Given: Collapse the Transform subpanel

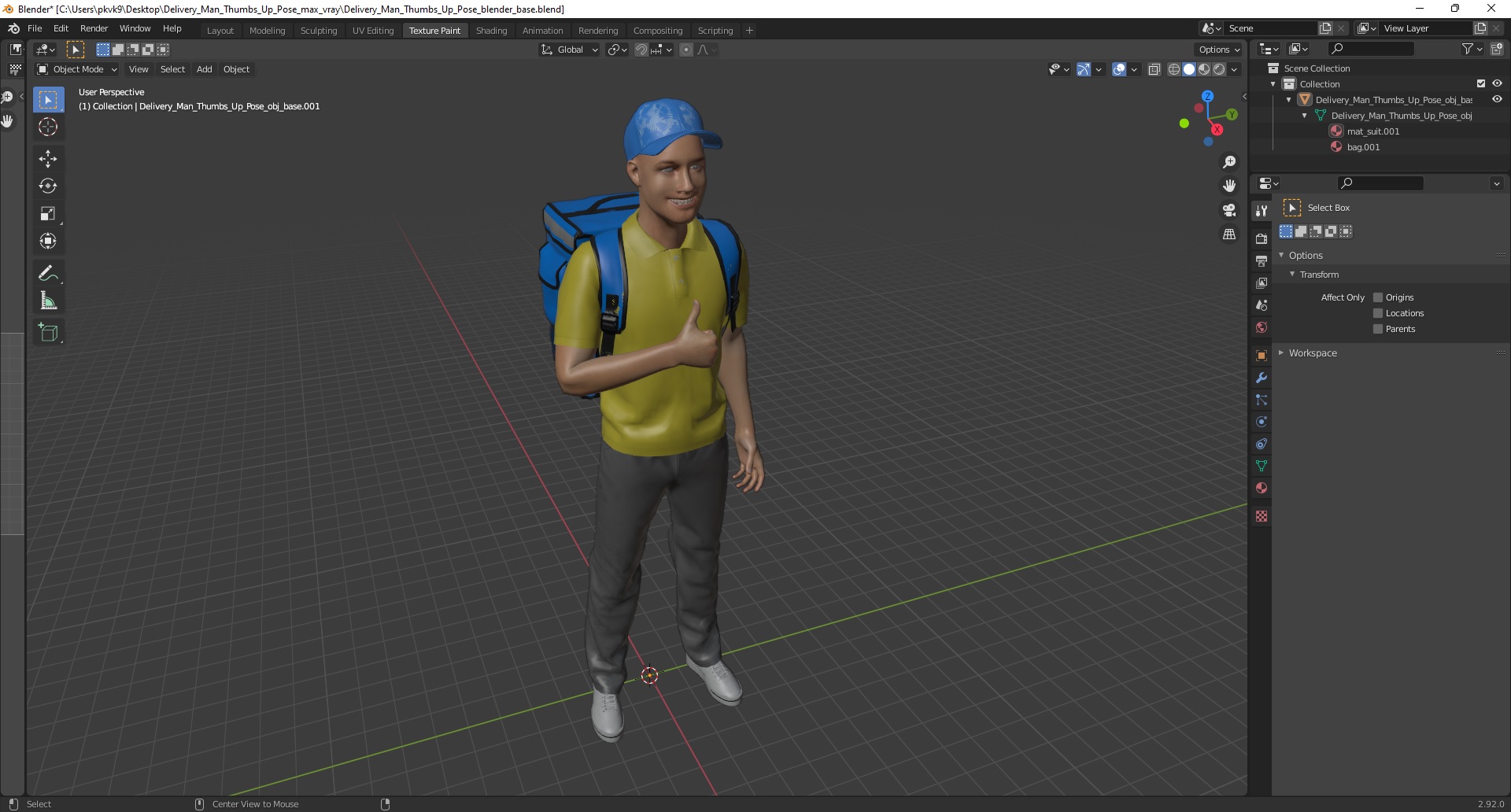Looking at the screenshot, I should [1292, 274].
